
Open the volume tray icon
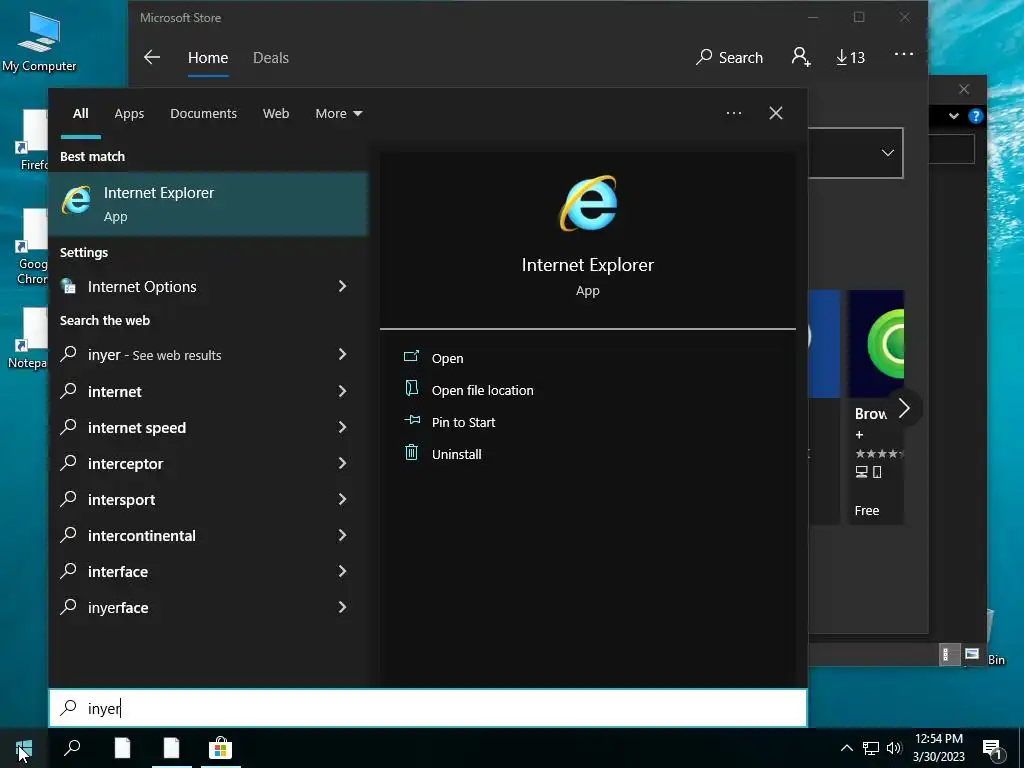pos(894,748)
